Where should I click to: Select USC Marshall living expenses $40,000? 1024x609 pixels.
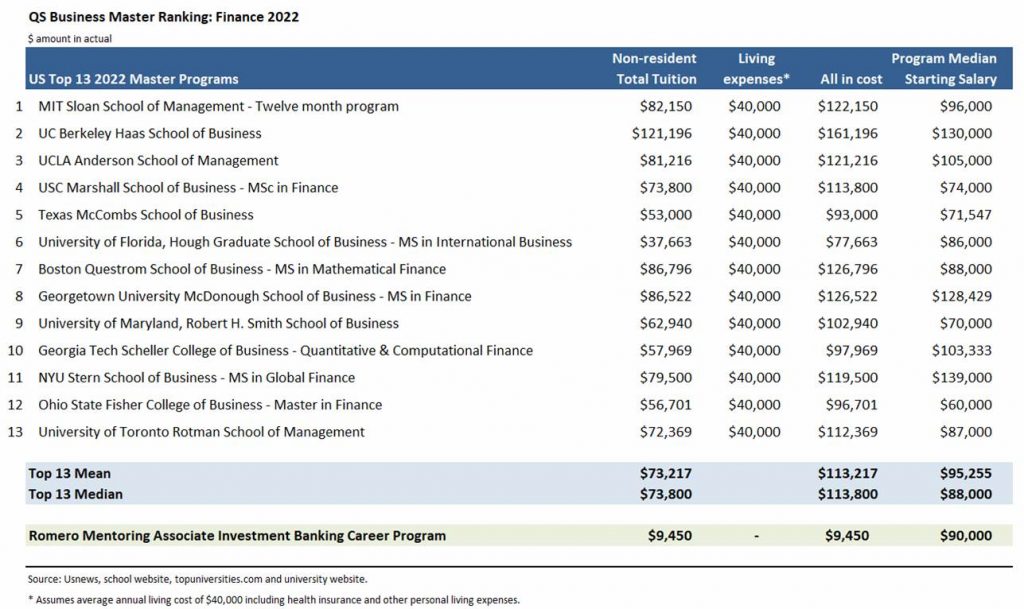click(754, 188)
